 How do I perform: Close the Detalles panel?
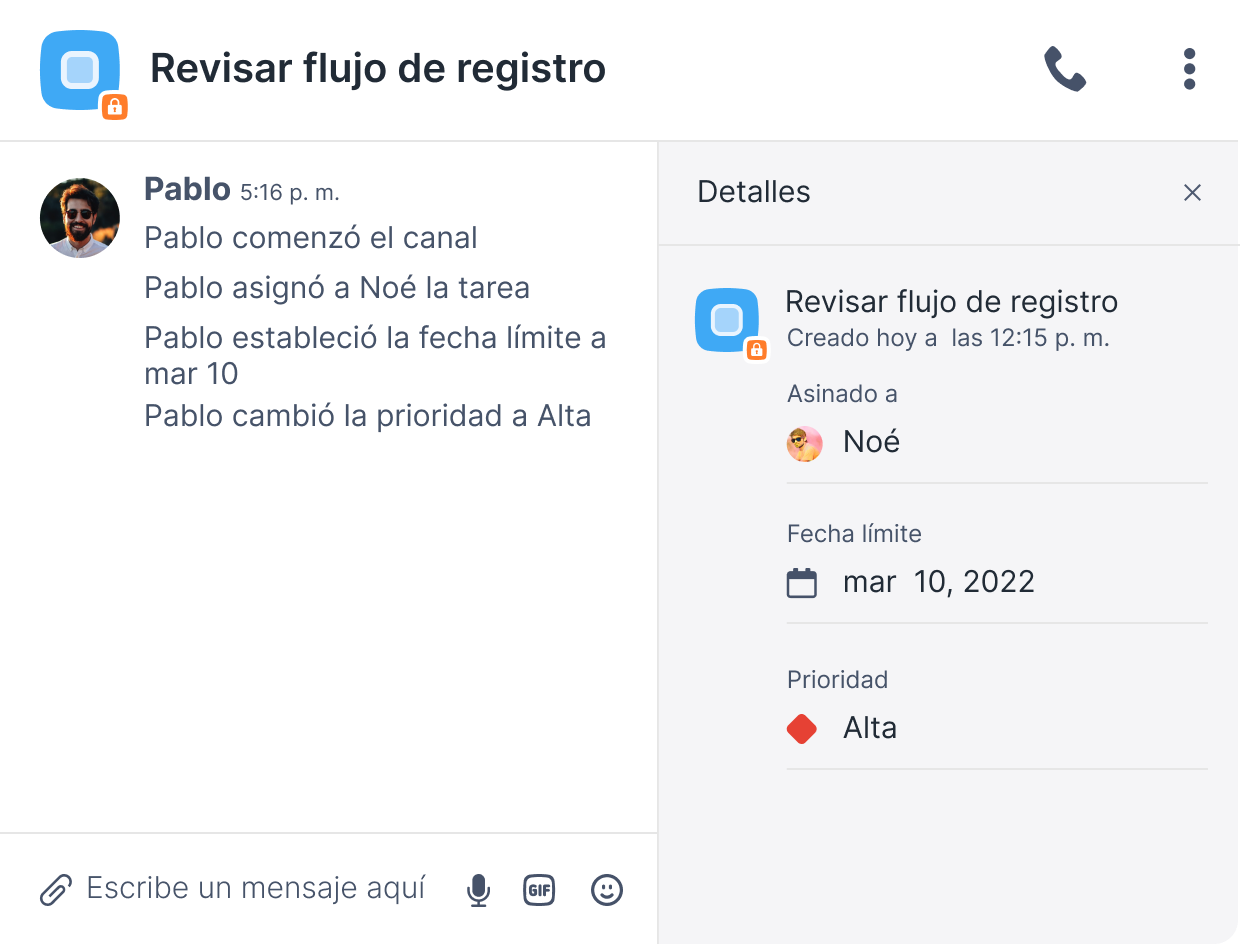click(1192, 193)
